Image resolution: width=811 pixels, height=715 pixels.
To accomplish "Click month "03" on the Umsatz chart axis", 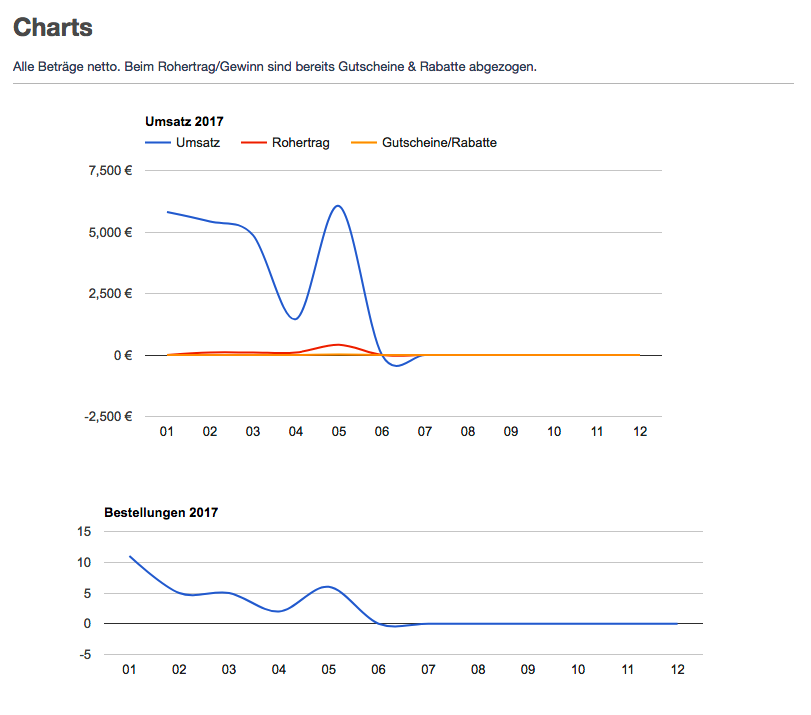I will click(252, 432).
